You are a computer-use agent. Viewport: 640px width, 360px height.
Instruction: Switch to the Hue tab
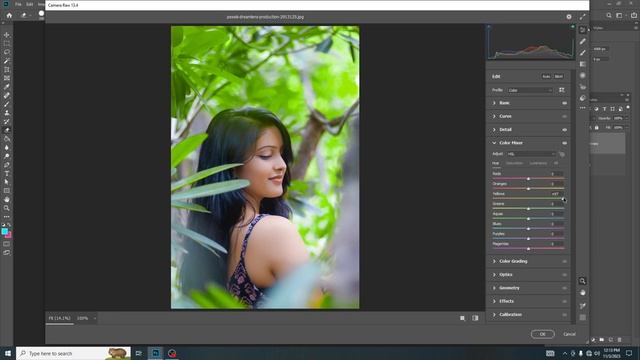[x=496, y=163]
